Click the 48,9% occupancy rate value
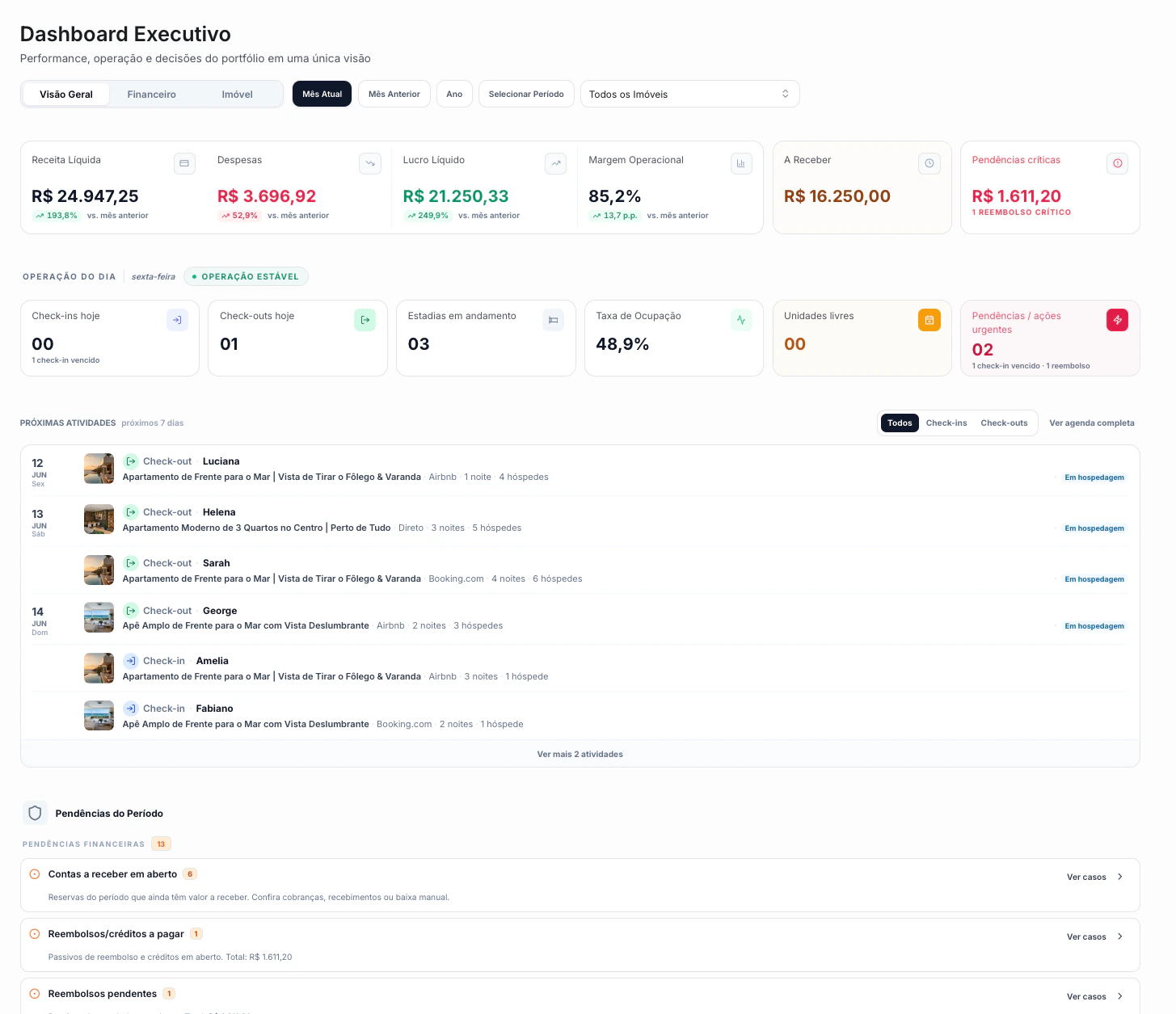This screenshot has height=1014, width=1176. coord(622,344)
